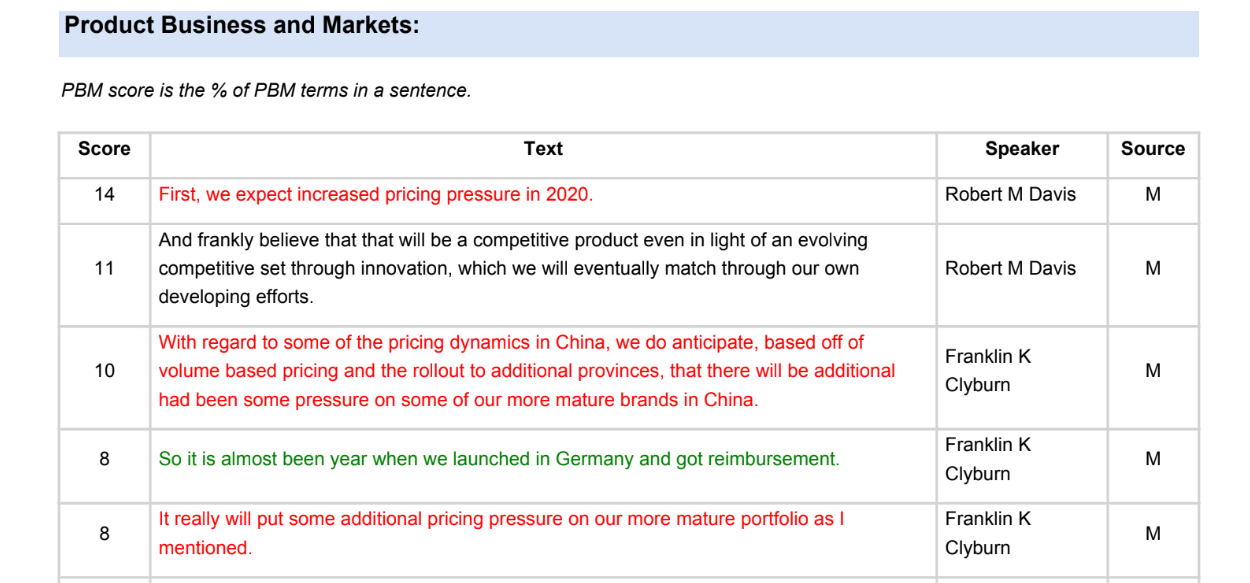Click the Score column header
The width and height of the screenshot is (1250, 583).
pos(104,149)
